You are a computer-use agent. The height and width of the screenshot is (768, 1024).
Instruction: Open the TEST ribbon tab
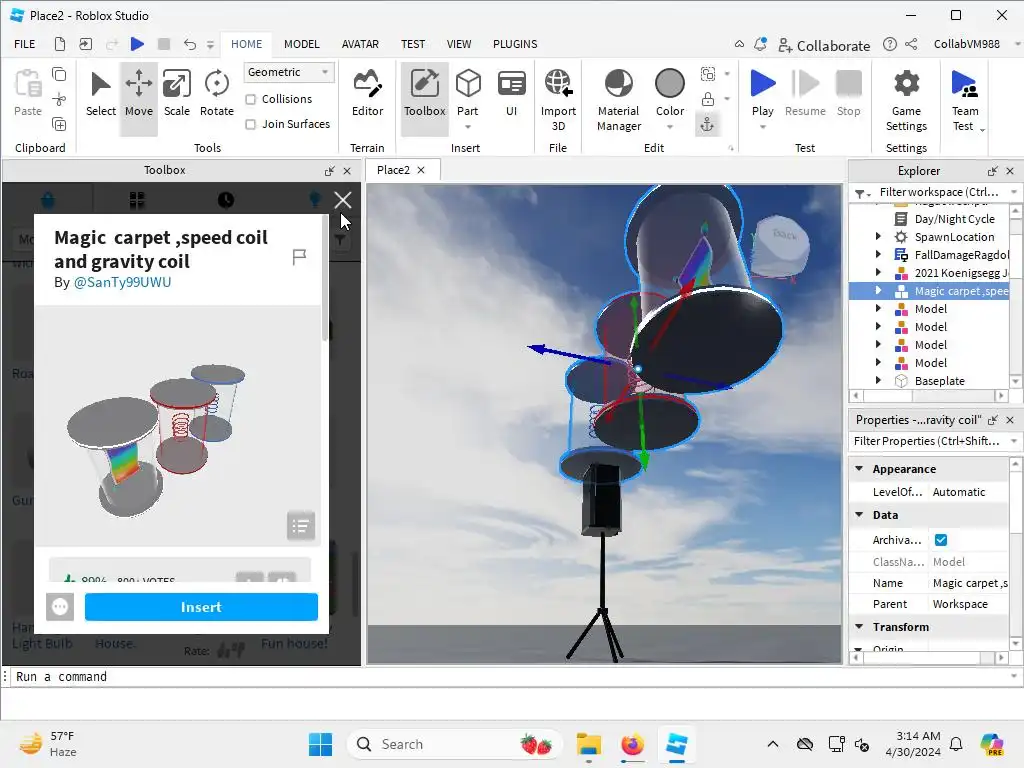coord(413,44)
